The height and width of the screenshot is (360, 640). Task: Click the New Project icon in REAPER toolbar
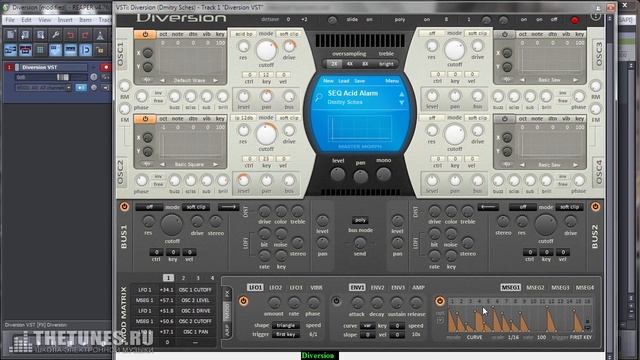[11, 35]
